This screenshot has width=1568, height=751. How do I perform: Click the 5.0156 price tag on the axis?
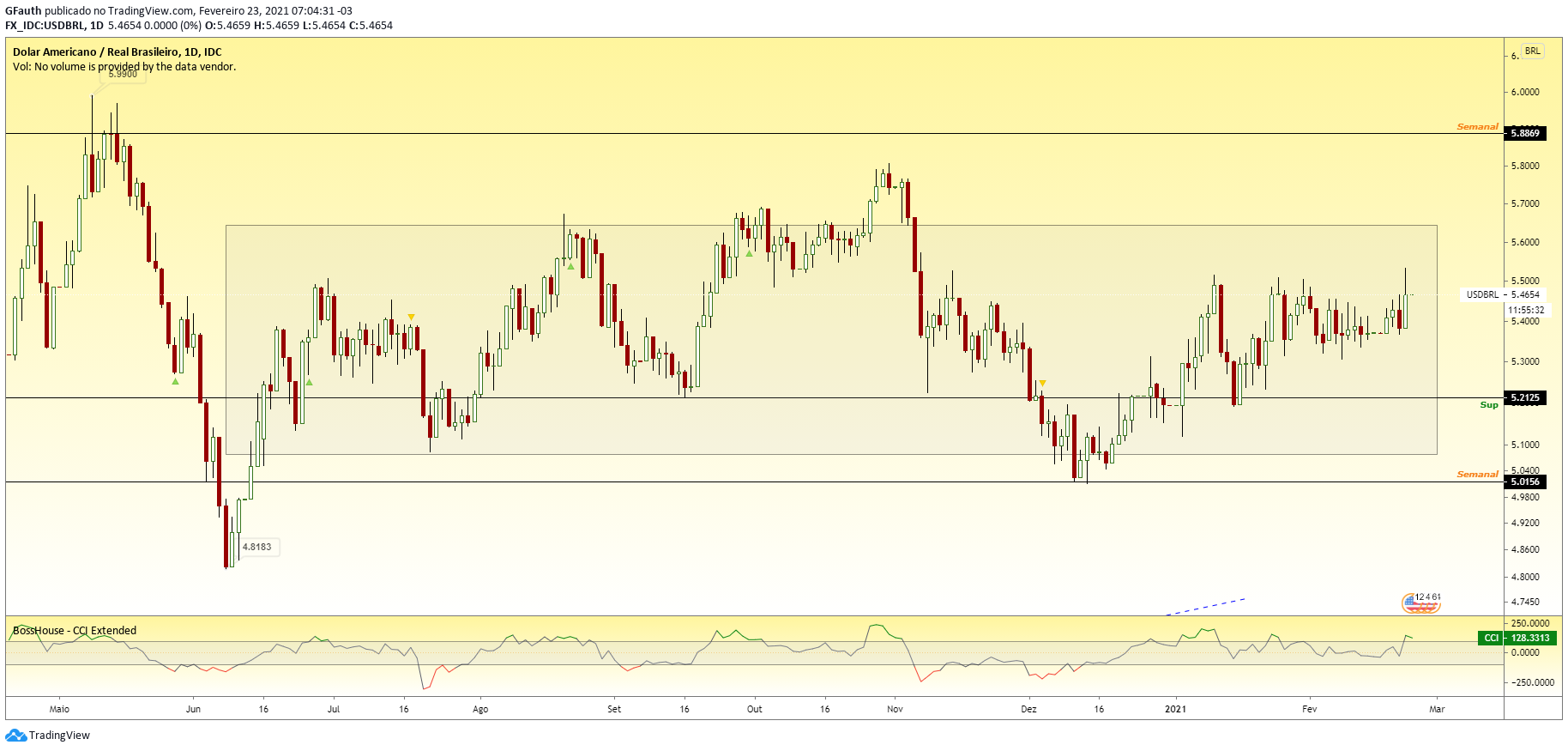1525,481
